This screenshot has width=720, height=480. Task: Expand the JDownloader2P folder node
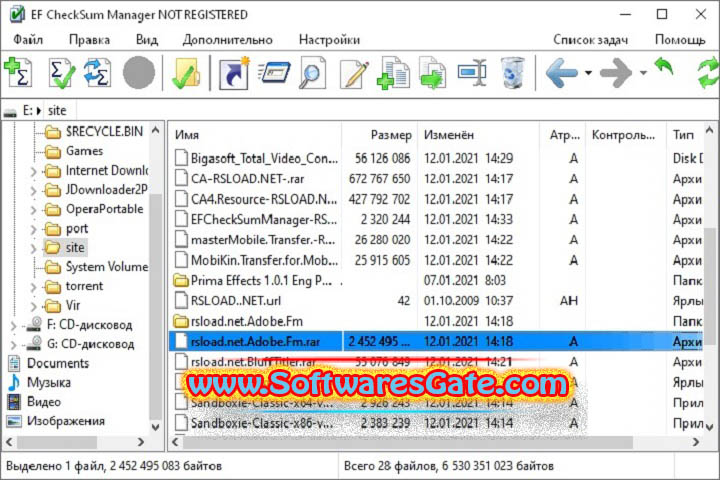click(33, 191)
